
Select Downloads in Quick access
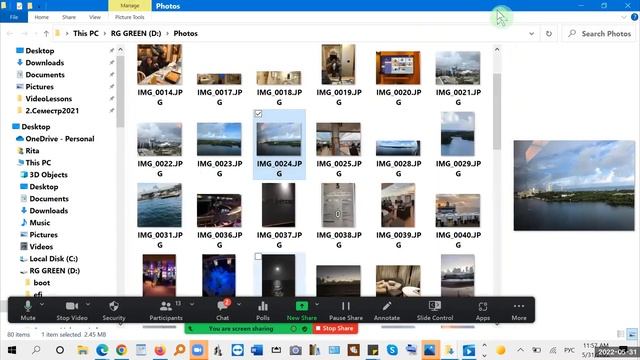44,62
